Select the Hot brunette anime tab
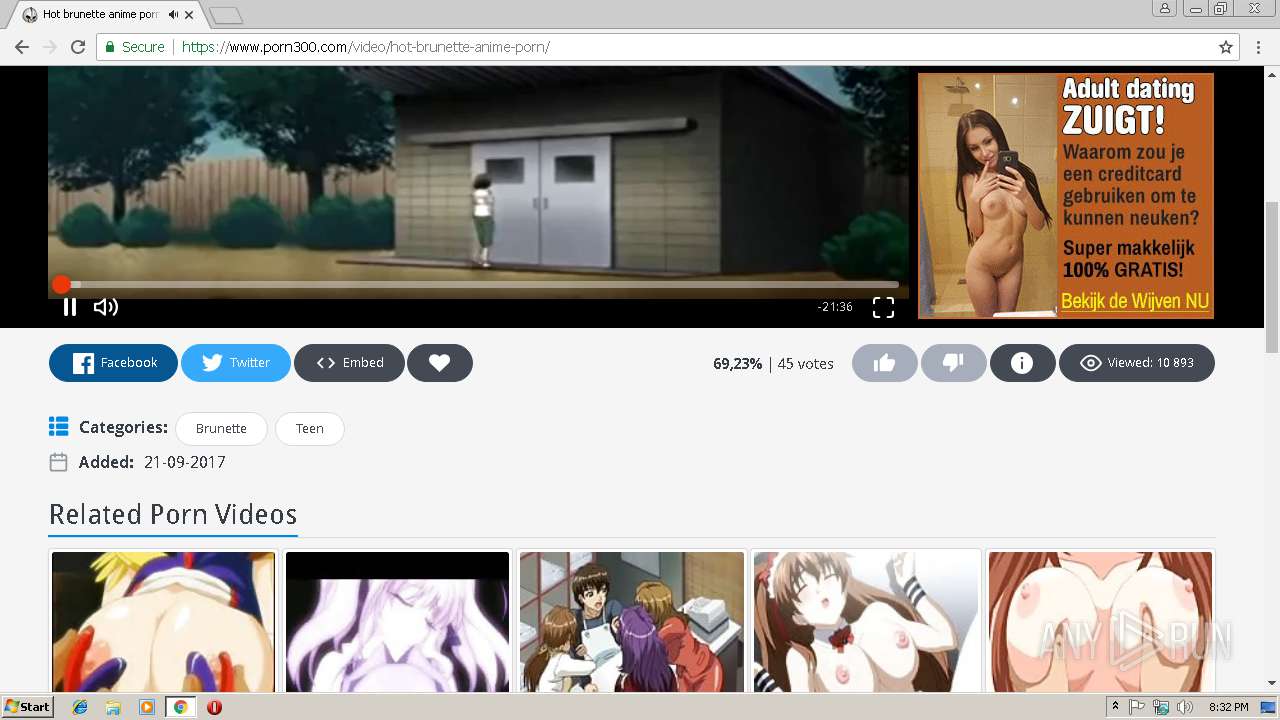 (x=100, y=15)
